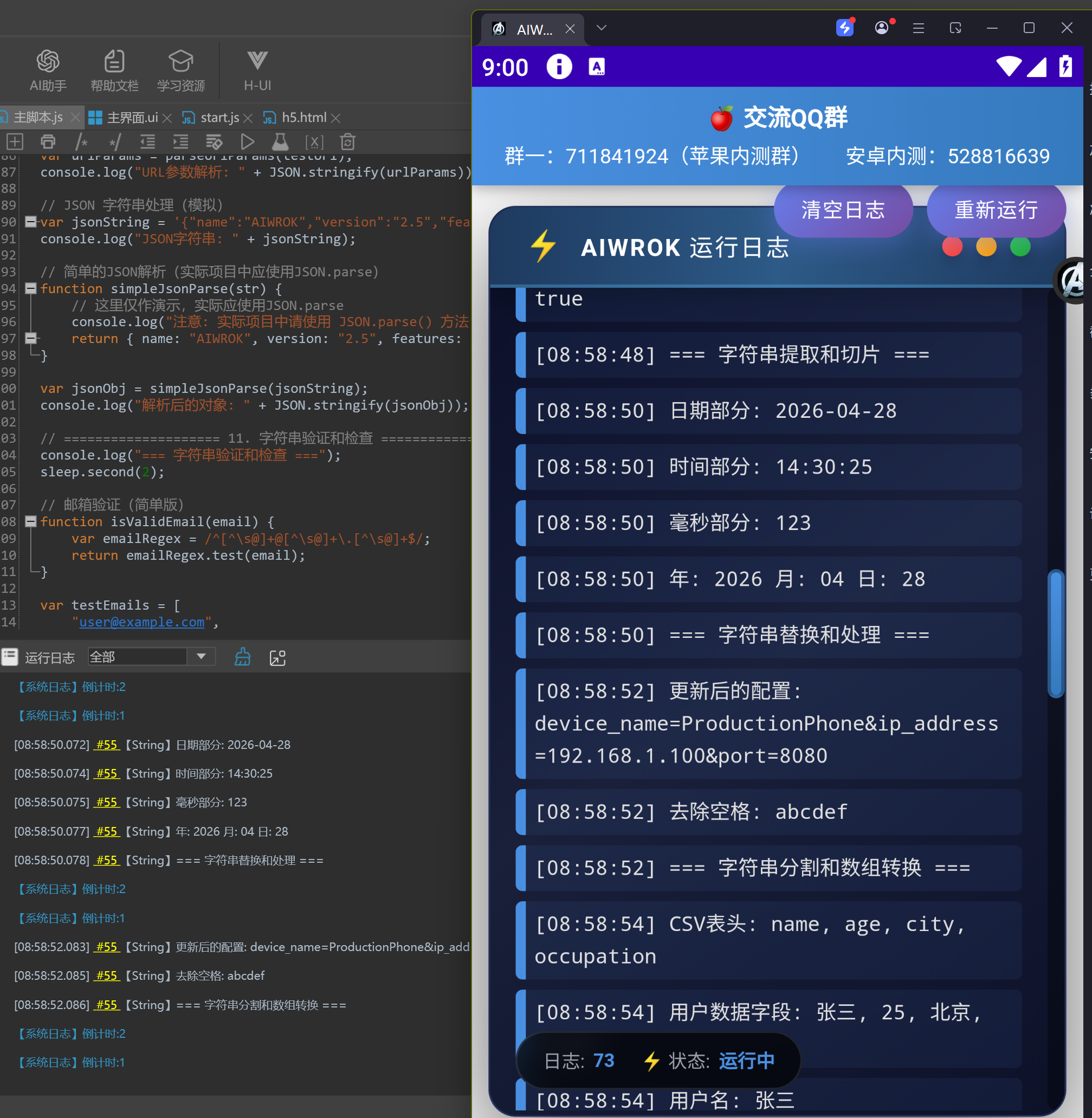Clear the run log with broom icon
1092x1118 pixels.
(243, 657)
